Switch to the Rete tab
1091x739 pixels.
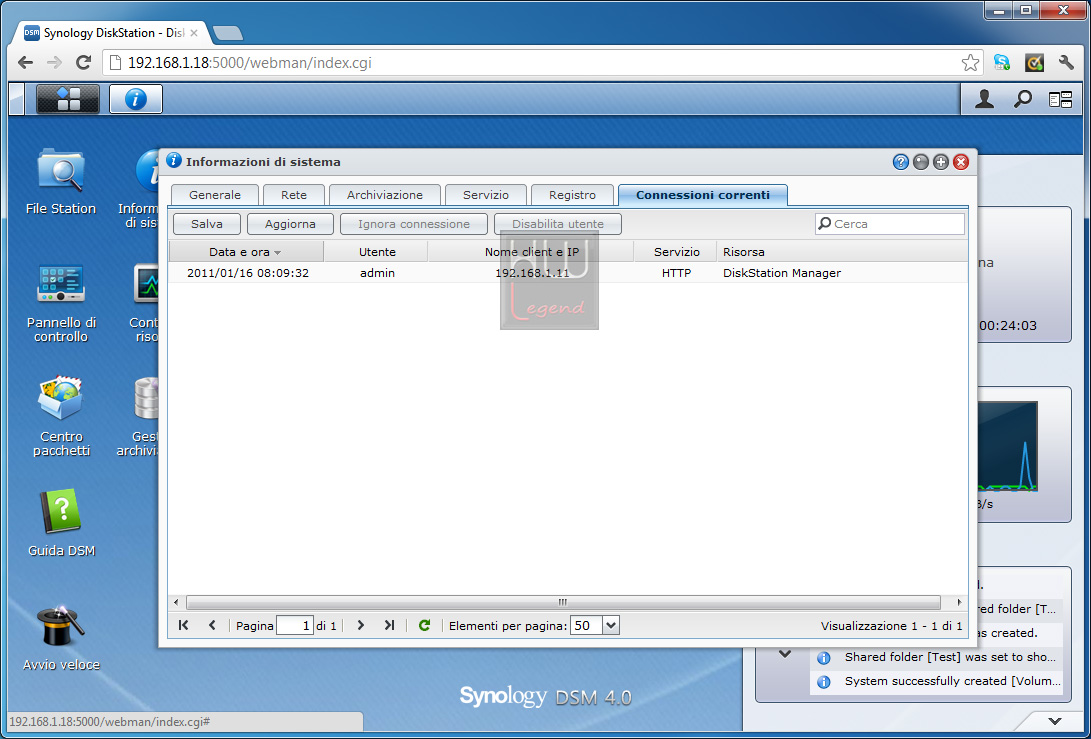point(294,195)
